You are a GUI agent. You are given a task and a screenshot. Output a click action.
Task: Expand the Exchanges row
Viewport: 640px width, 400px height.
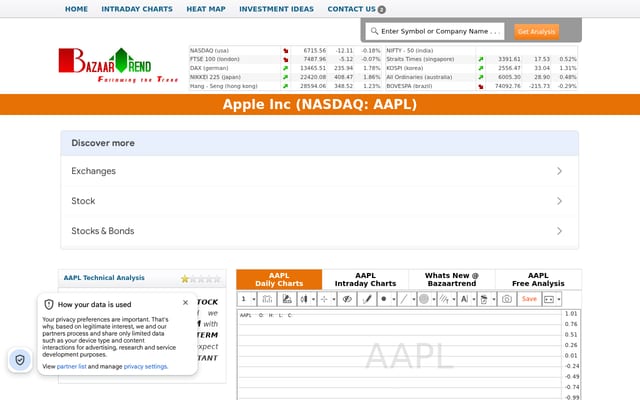(x=320, y=171)
